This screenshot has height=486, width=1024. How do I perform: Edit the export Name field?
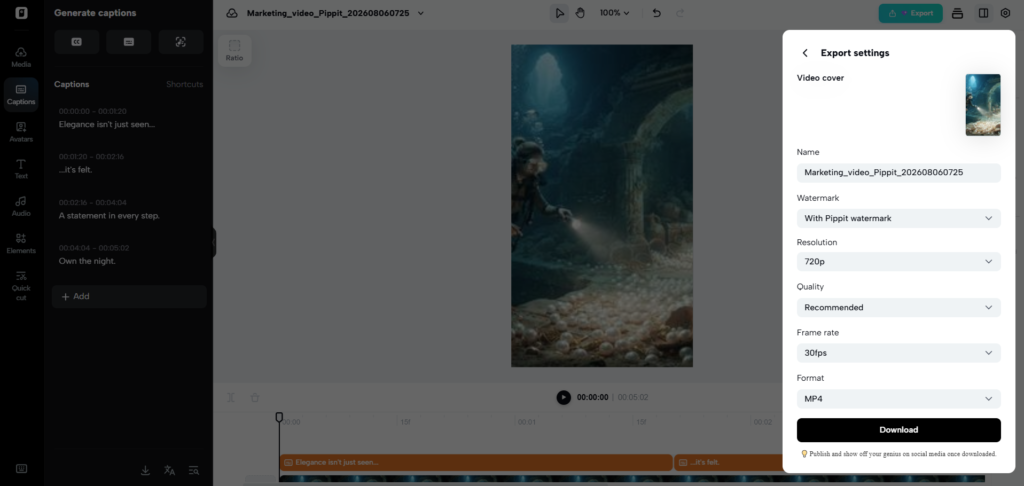tap(899, 173)
